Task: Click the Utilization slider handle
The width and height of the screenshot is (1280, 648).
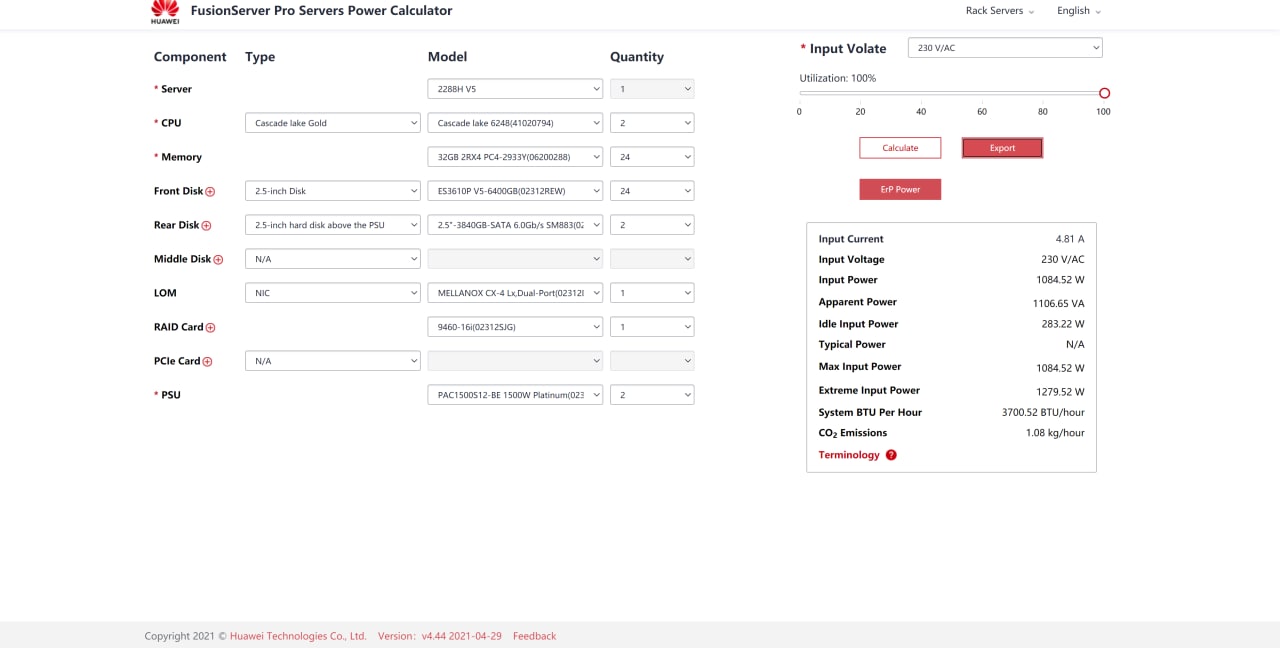Action: click(1104, 93)
